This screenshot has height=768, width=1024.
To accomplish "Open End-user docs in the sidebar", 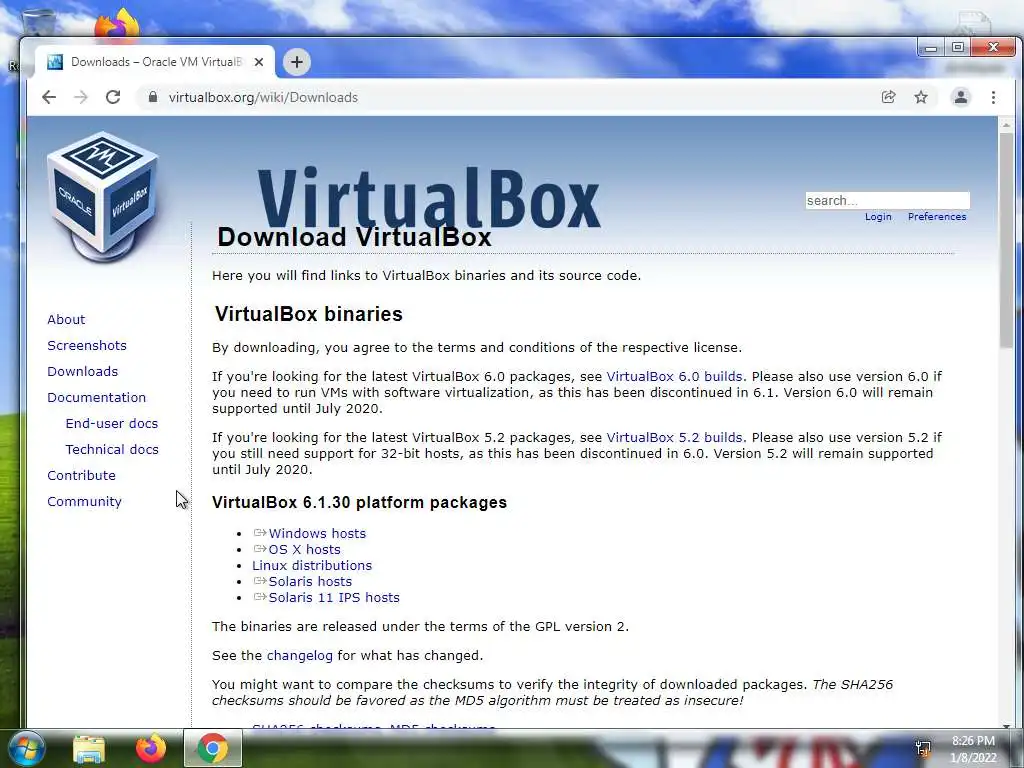I will click(112, 423).
